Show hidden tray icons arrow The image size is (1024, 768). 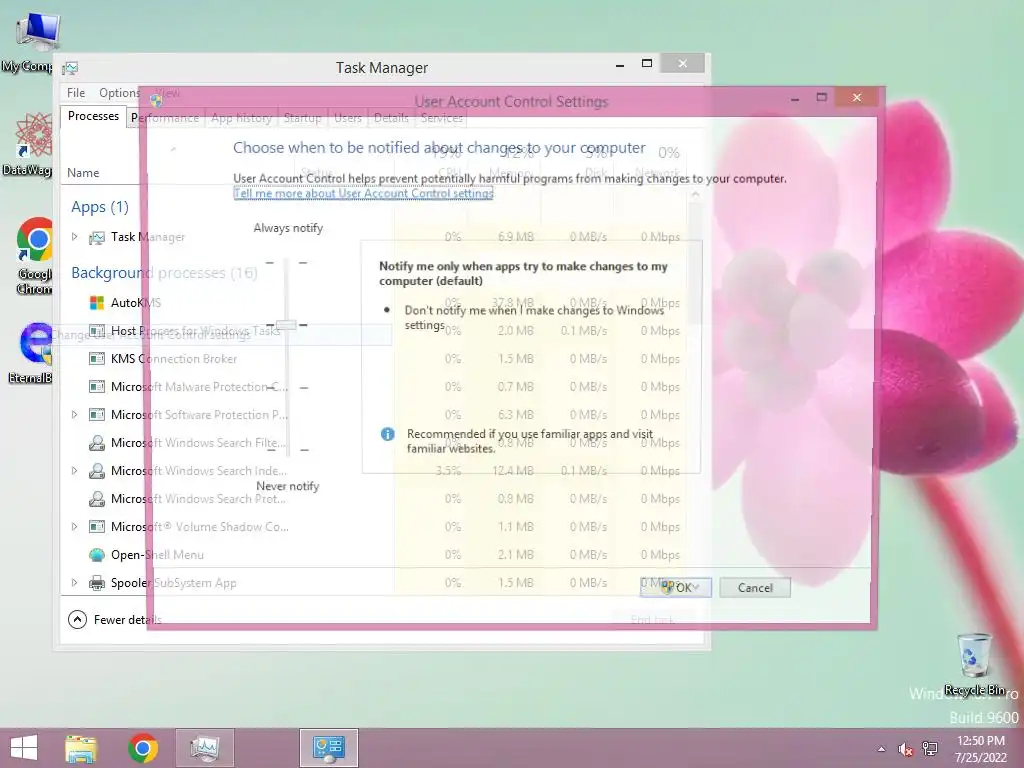pos(882,749)
